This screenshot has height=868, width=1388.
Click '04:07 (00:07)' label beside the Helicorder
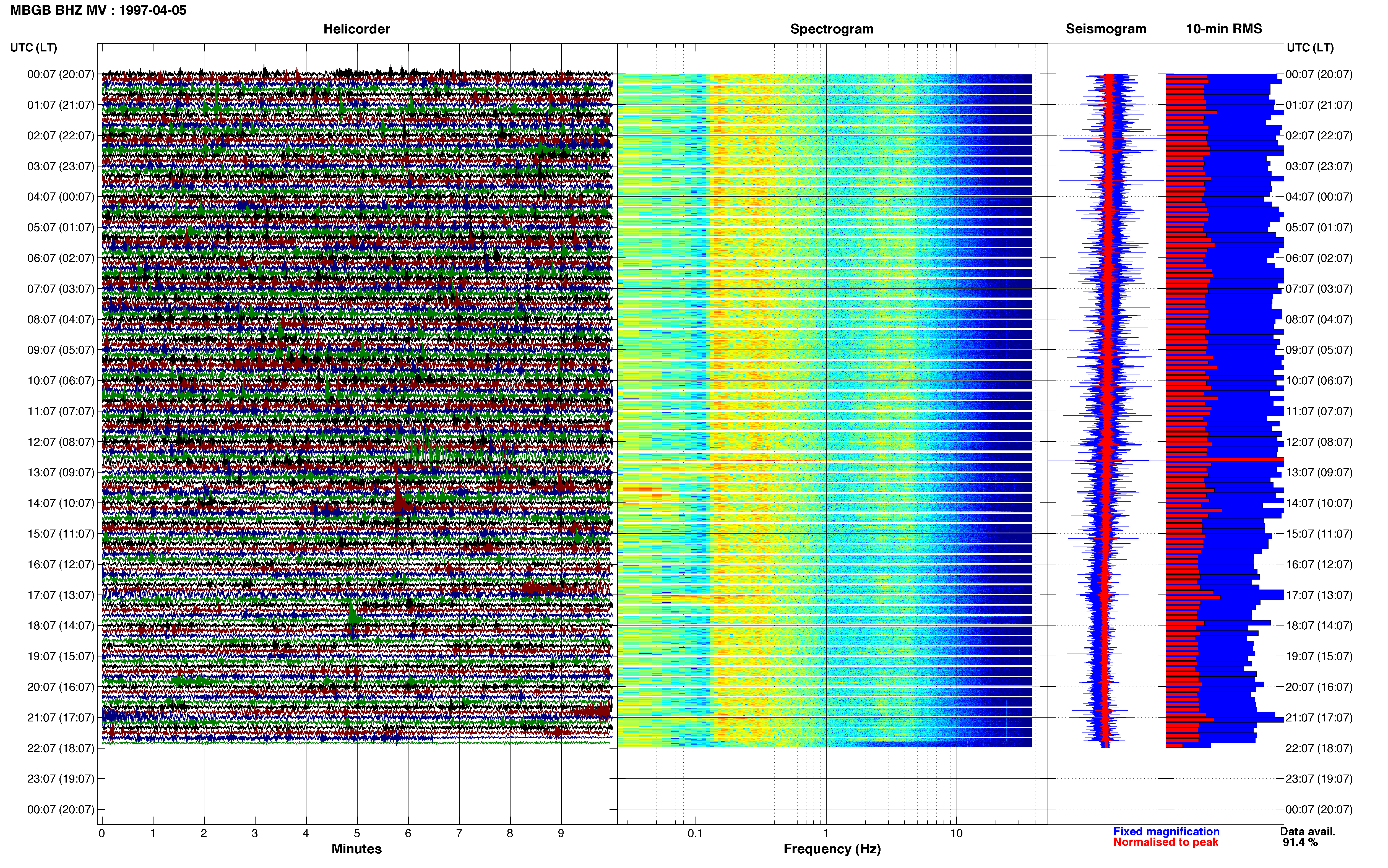61,197
